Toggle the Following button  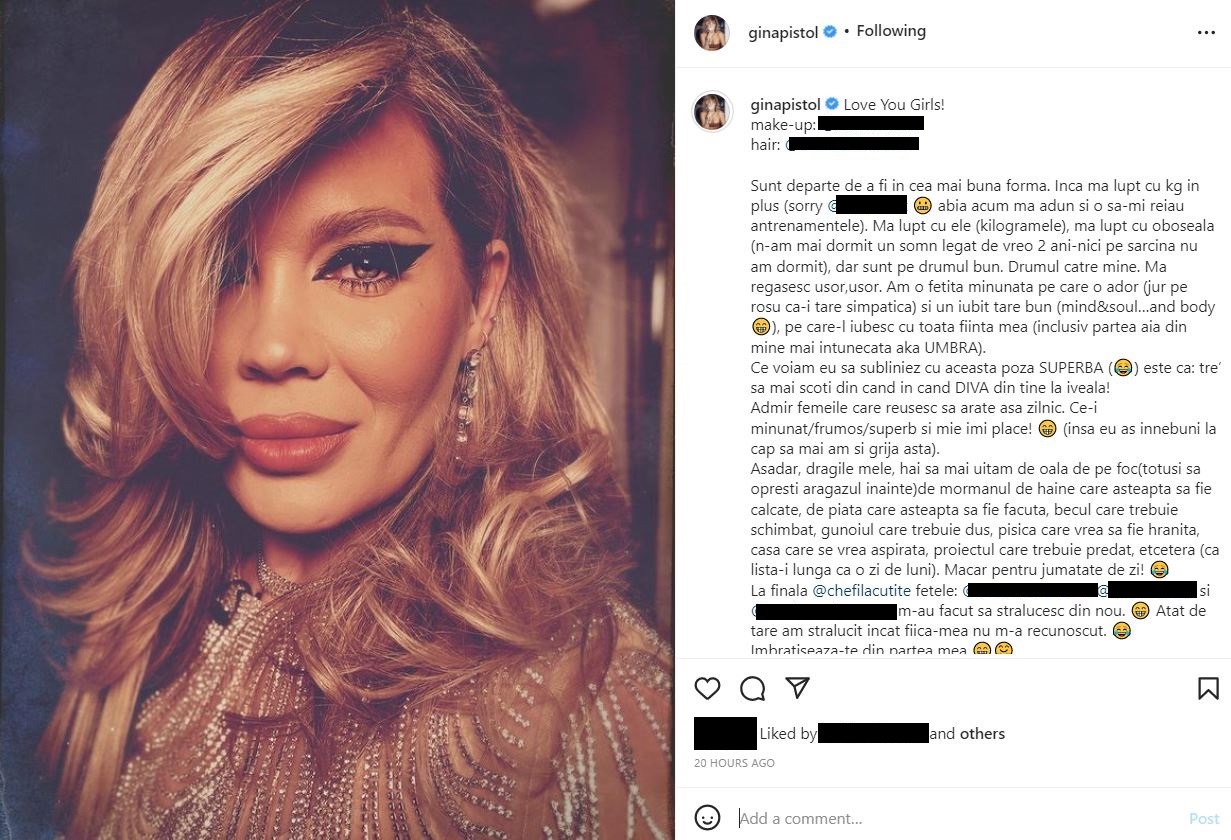(891, 31)
